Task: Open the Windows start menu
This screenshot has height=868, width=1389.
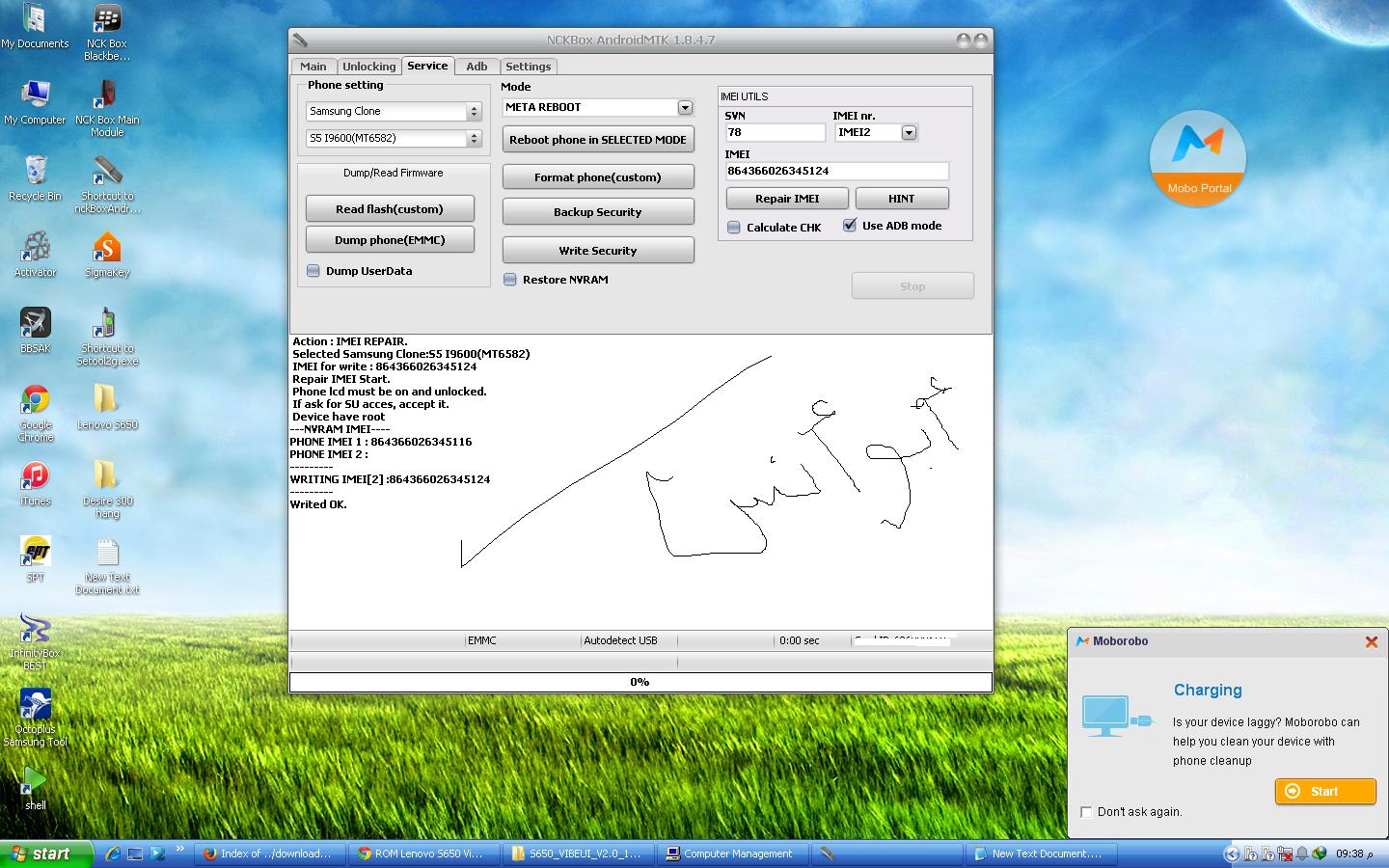Action: [x=46, y=854]
